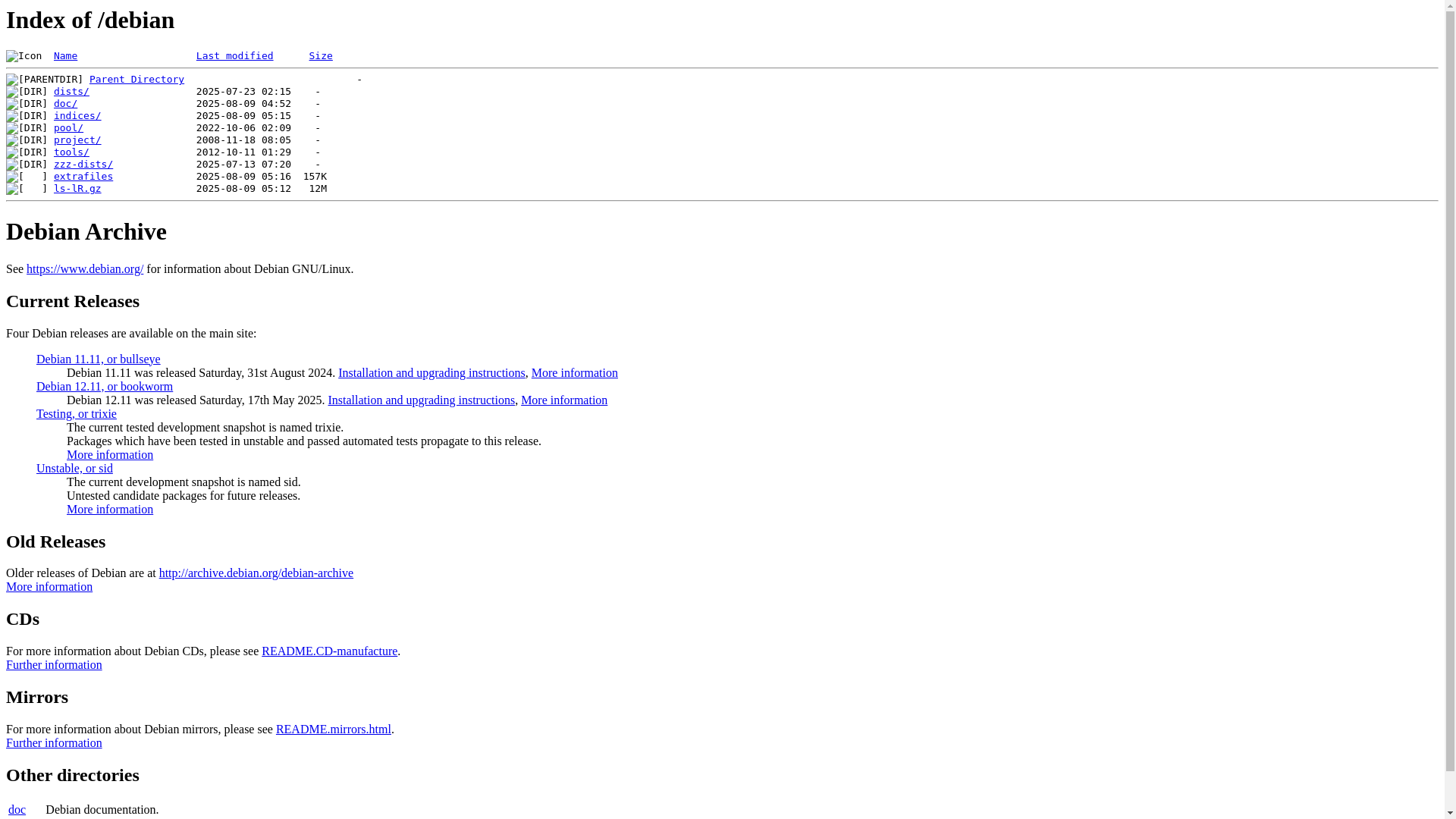Open Further information under Mirrors

(54, 743)
